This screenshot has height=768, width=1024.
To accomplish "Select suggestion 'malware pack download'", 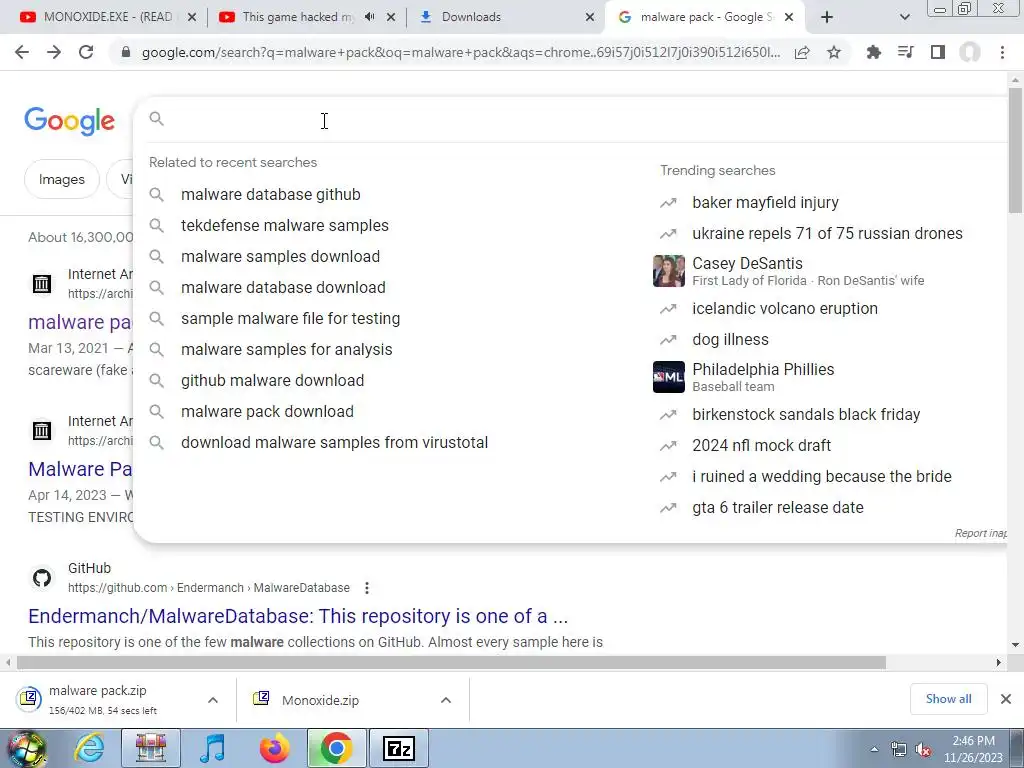I will point(267,411).
